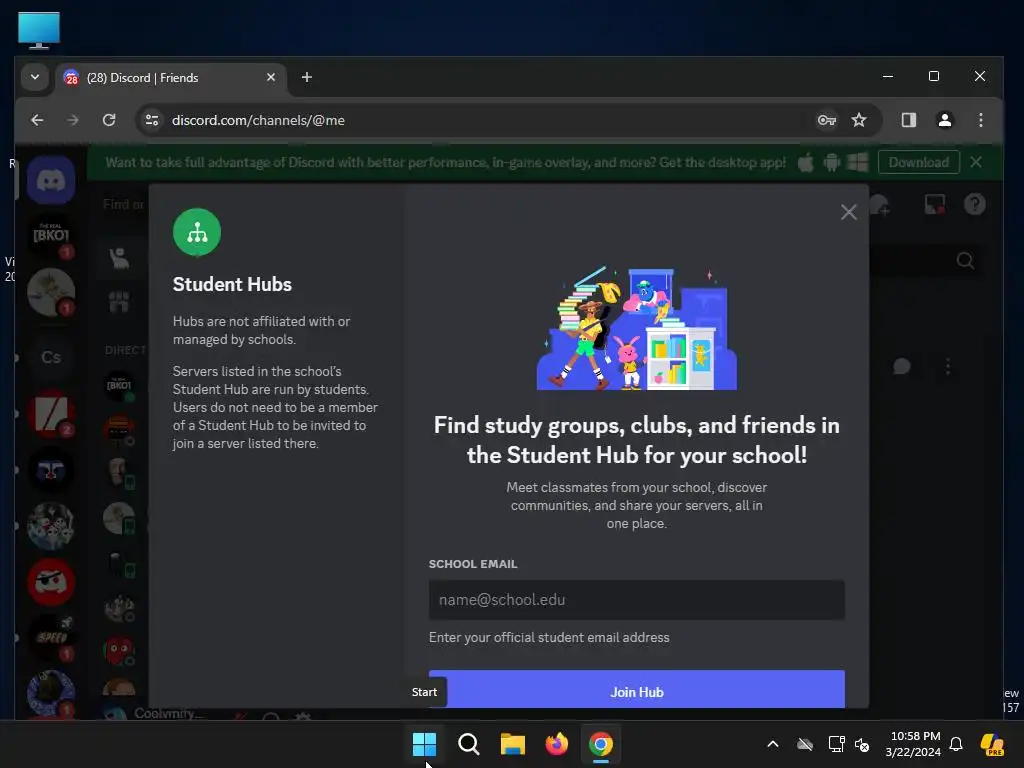Select the Discord | Friends tab
Screen dimensions: 1024x768
(171, 78)
